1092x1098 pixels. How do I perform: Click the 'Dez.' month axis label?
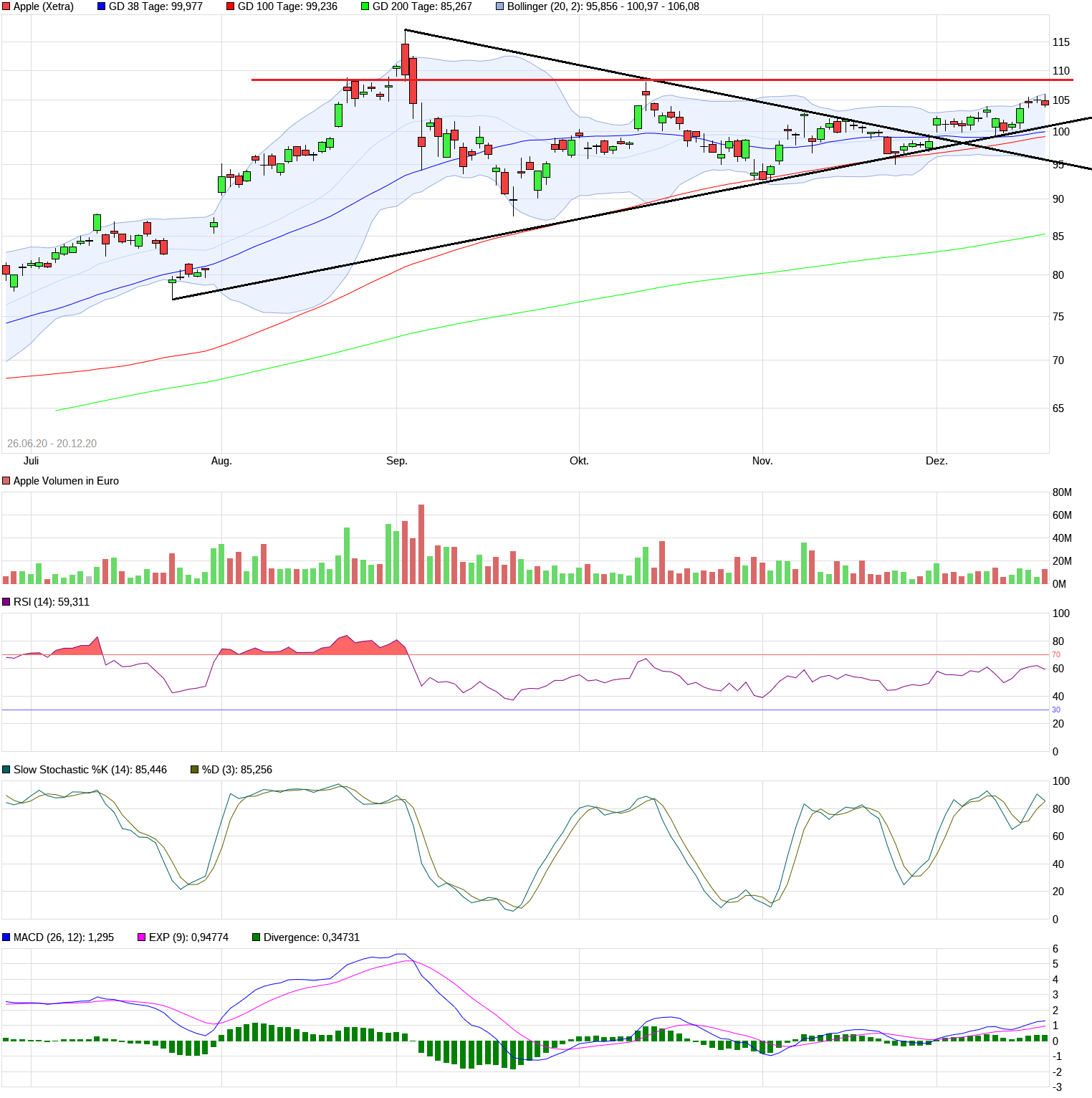click(937, 461)
